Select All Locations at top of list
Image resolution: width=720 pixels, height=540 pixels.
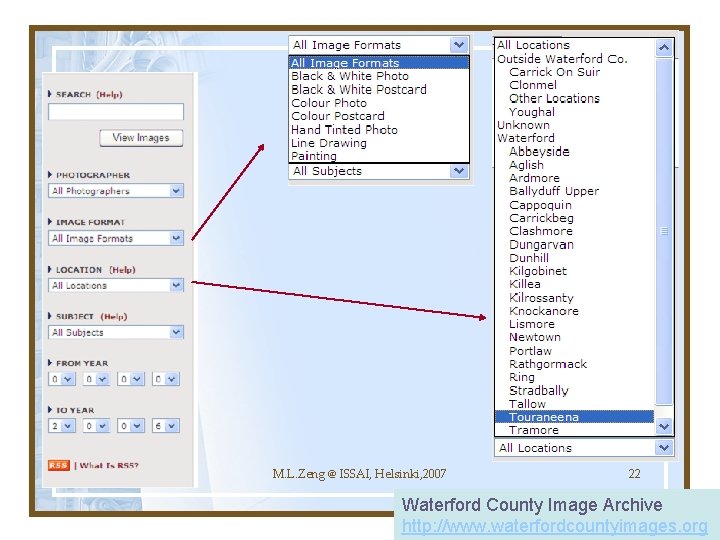pos(574,45)
